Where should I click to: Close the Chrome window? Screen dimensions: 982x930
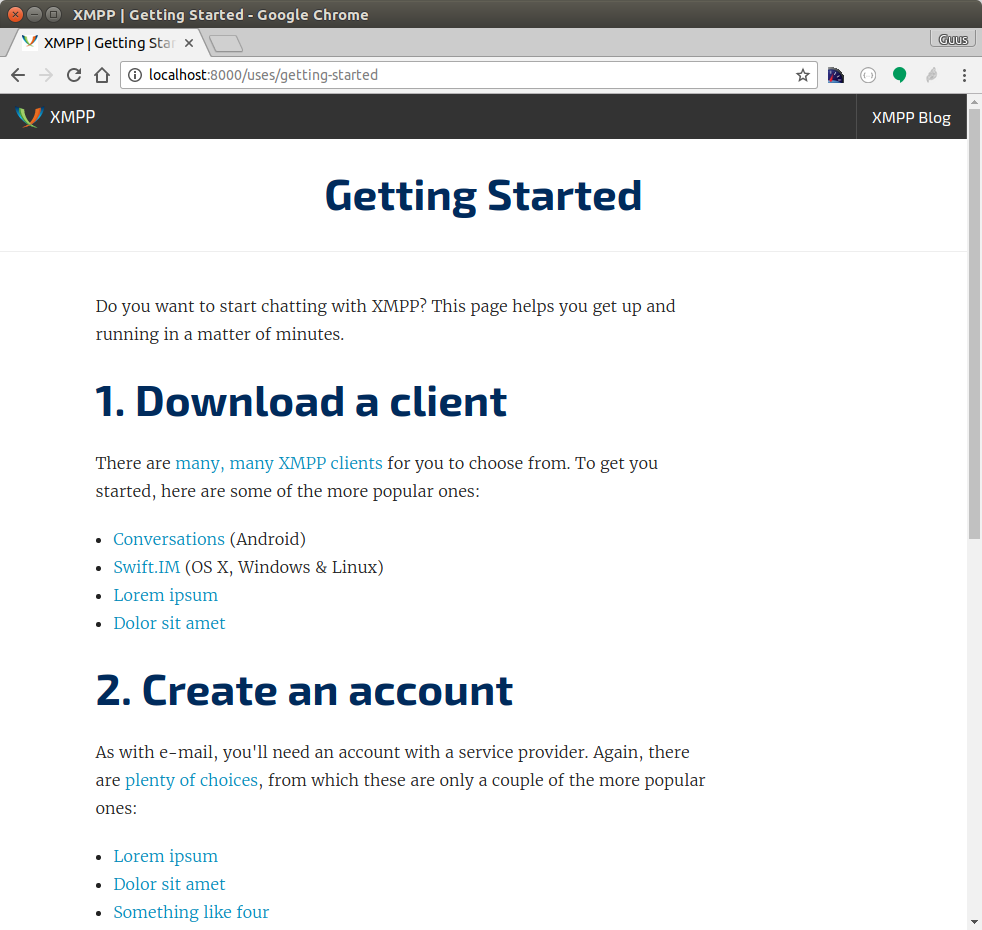15,14
